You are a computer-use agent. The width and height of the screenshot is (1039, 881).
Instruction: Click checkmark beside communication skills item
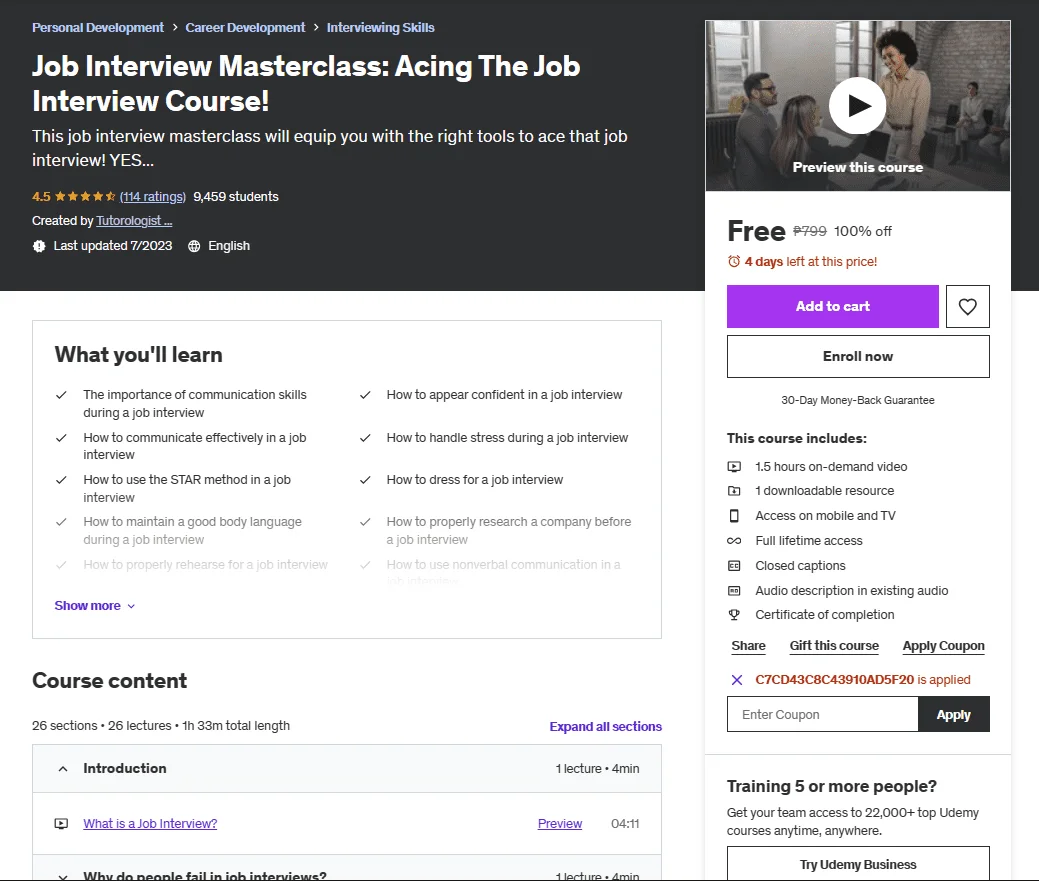click(x=61, y=395)
